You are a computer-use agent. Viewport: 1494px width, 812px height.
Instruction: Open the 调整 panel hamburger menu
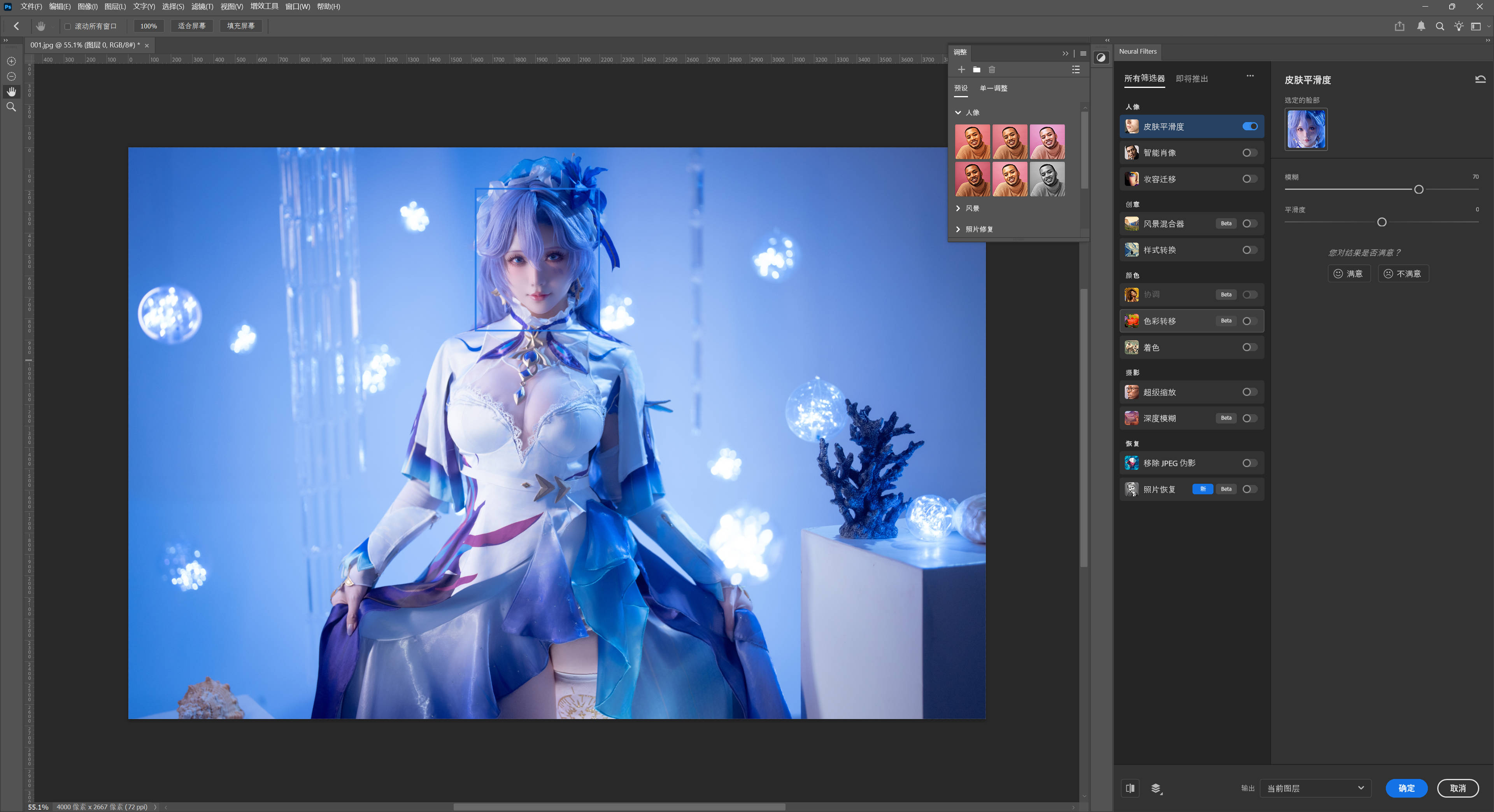1083,53
